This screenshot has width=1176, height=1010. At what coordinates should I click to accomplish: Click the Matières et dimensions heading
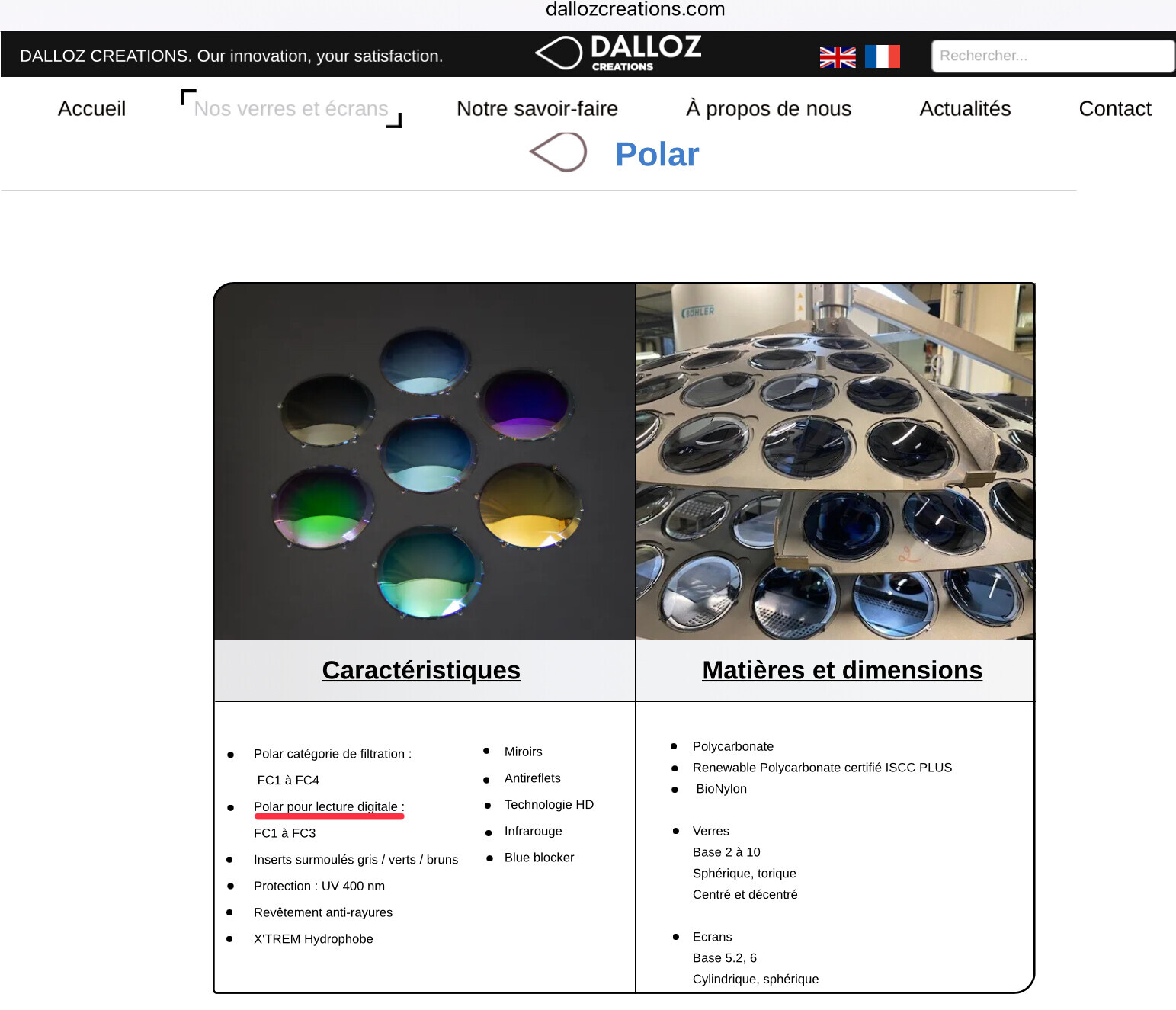842,670
